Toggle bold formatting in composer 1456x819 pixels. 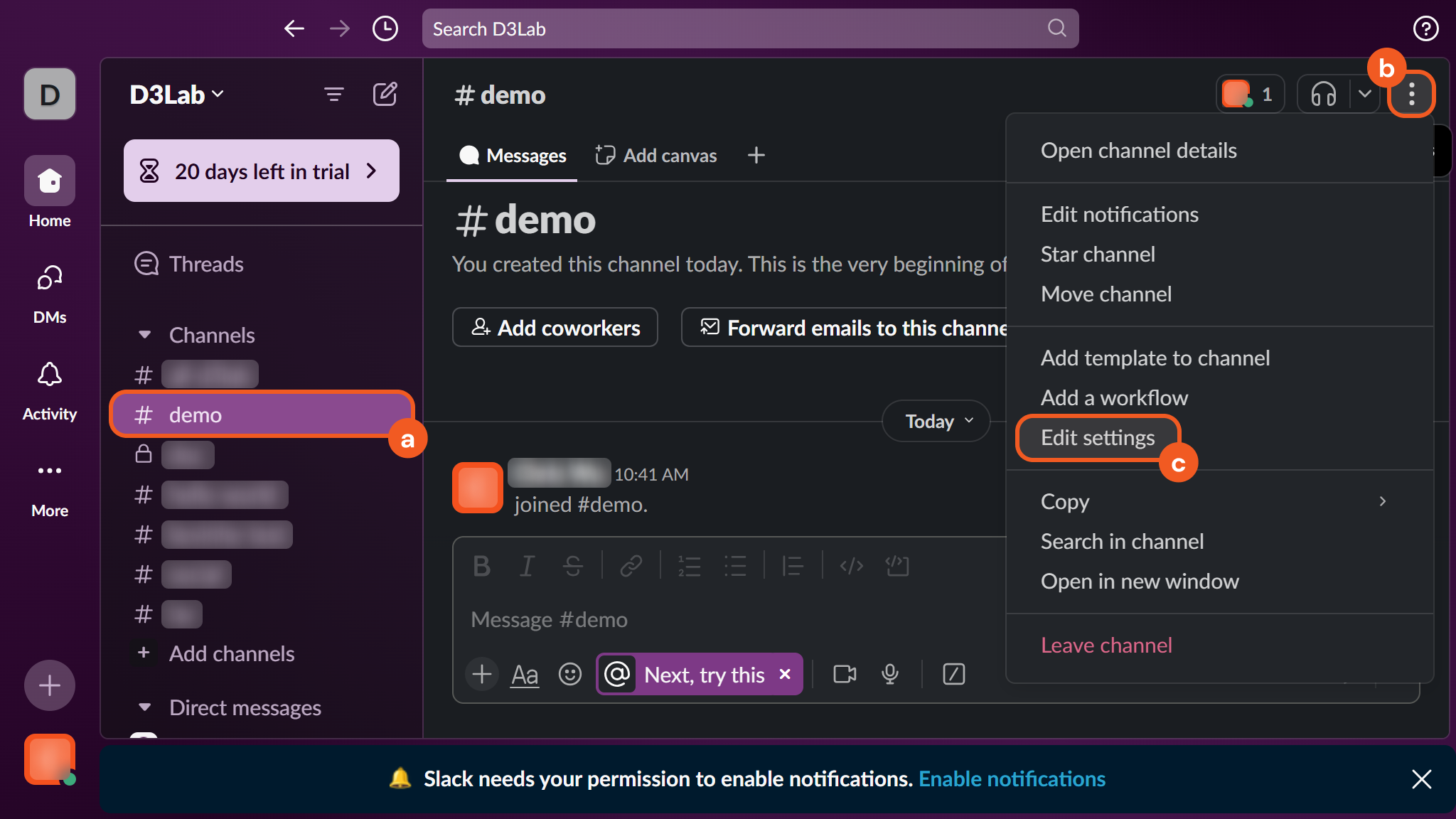481,566
